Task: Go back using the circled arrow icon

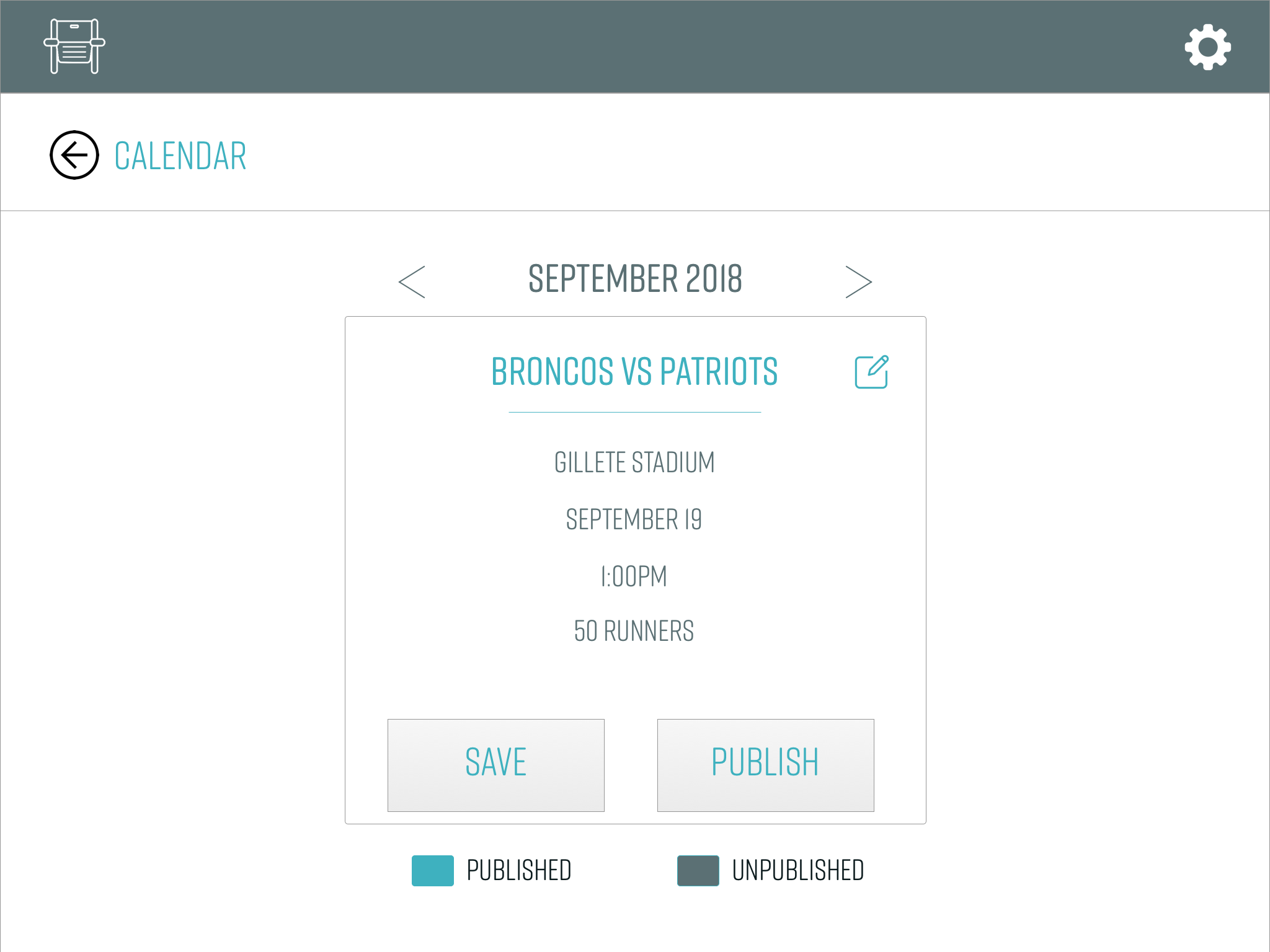Action: [x=74, y=155]
